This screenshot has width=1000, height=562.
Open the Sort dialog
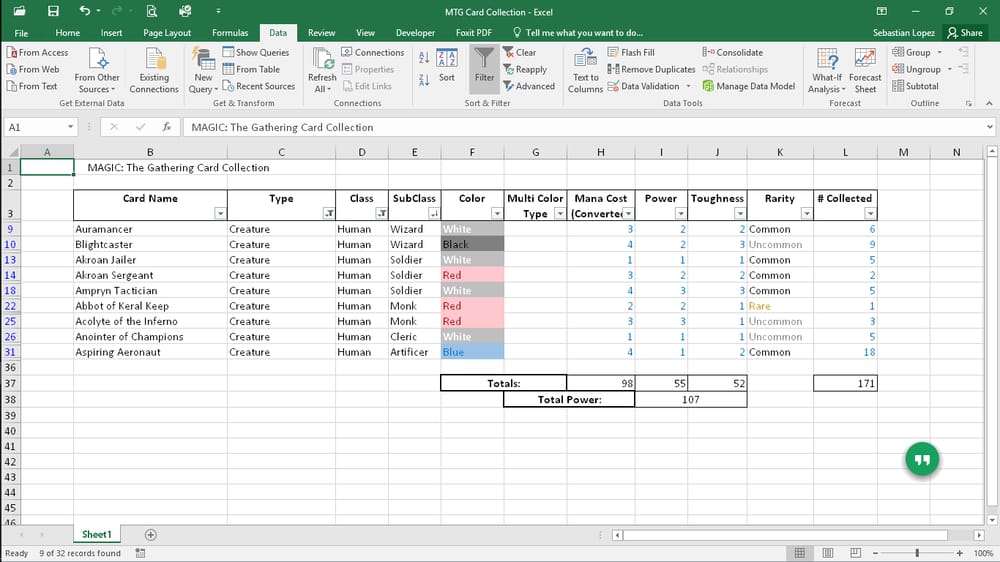(446, 66)
